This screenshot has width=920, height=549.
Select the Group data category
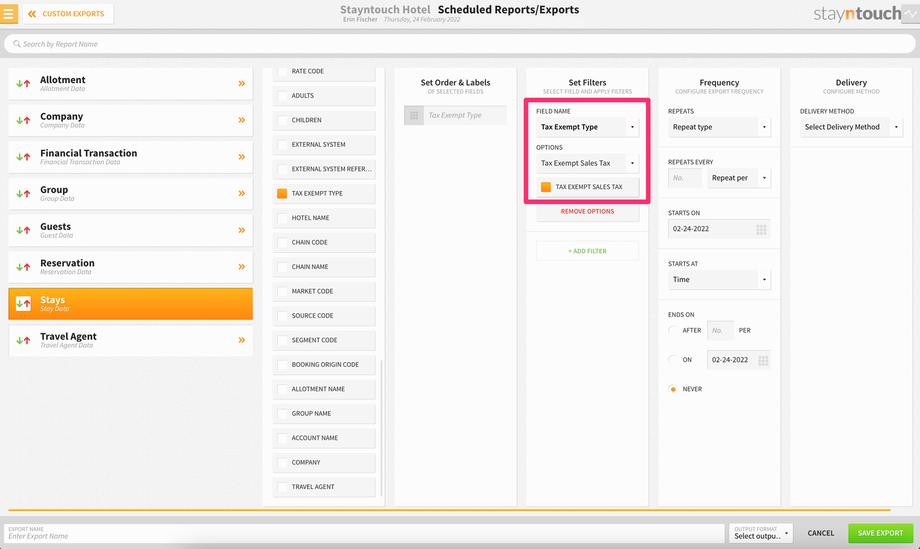pos(131,194)
